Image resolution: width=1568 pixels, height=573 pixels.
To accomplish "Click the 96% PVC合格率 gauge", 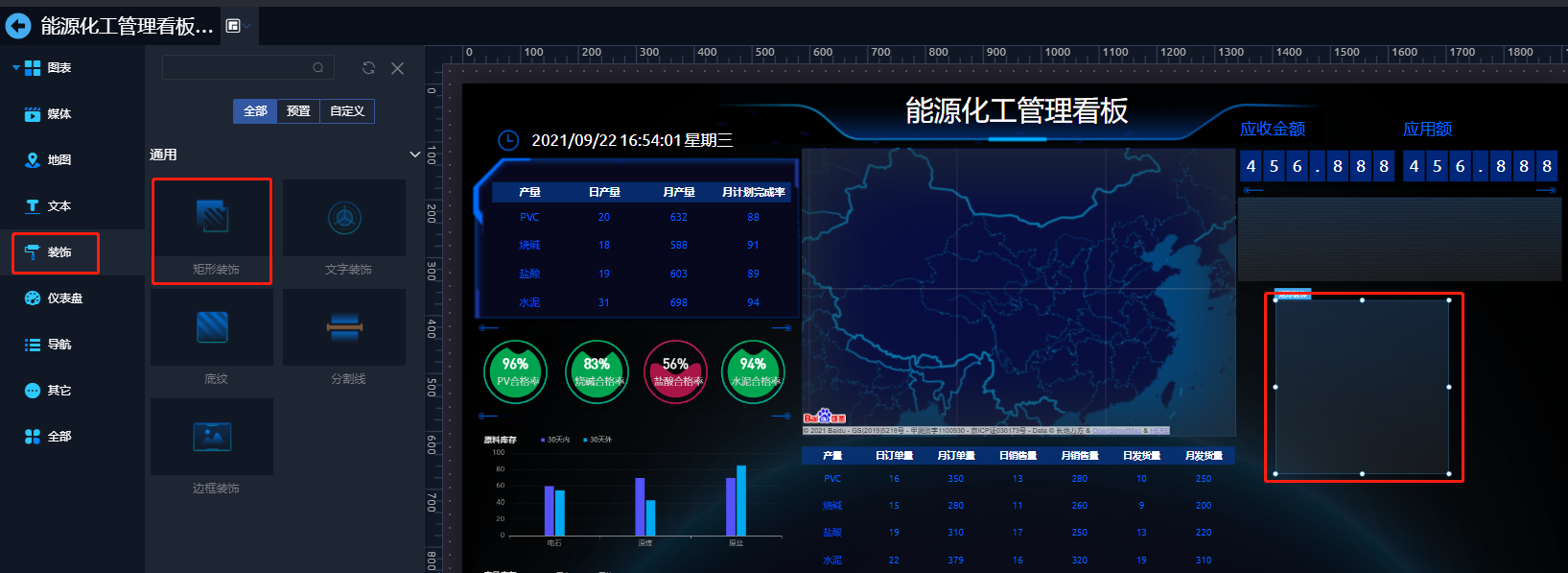I will click(x=516, y=372).
